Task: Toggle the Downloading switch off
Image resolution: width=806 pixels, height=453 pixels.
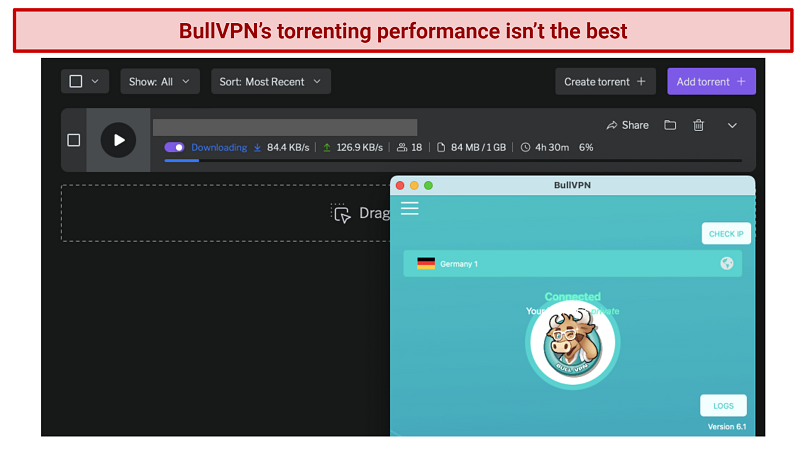Action: (x=174, y=148)
